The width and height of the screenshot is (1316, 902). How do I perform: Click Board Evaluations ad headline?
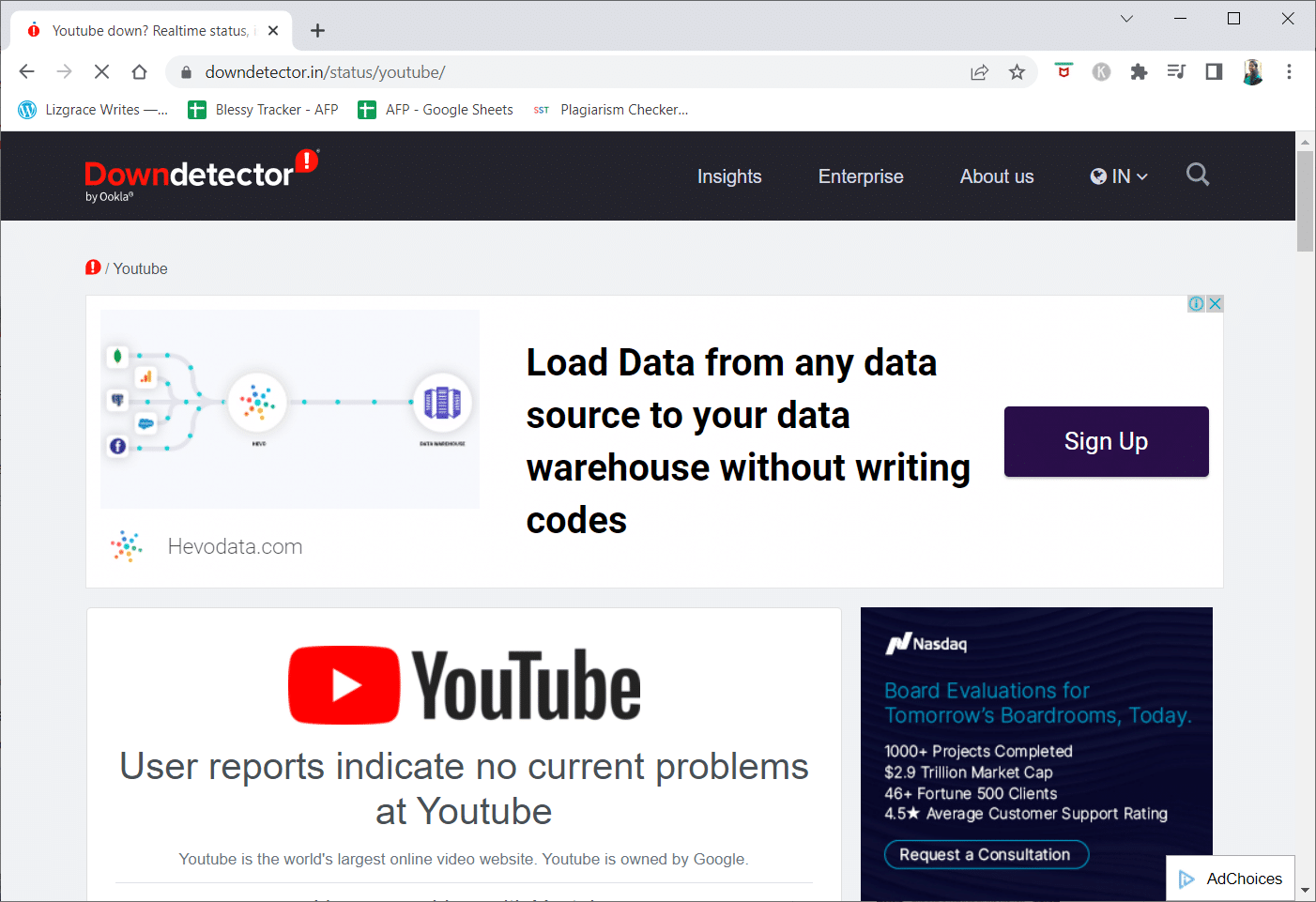tap(1037, 703)
